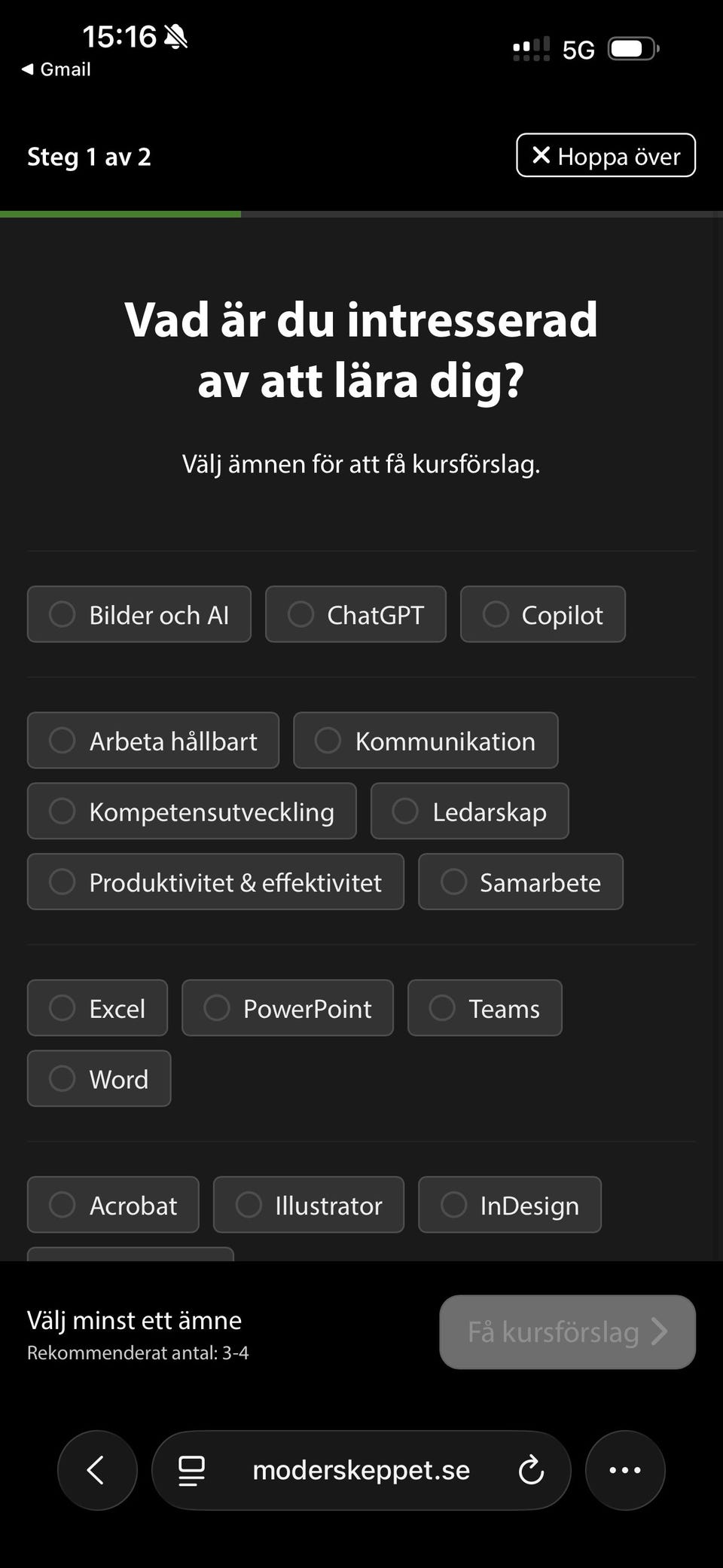Pick the PowerPoint topic chip
This screenshot has width=723, height=1568.
coord(287,1008)
